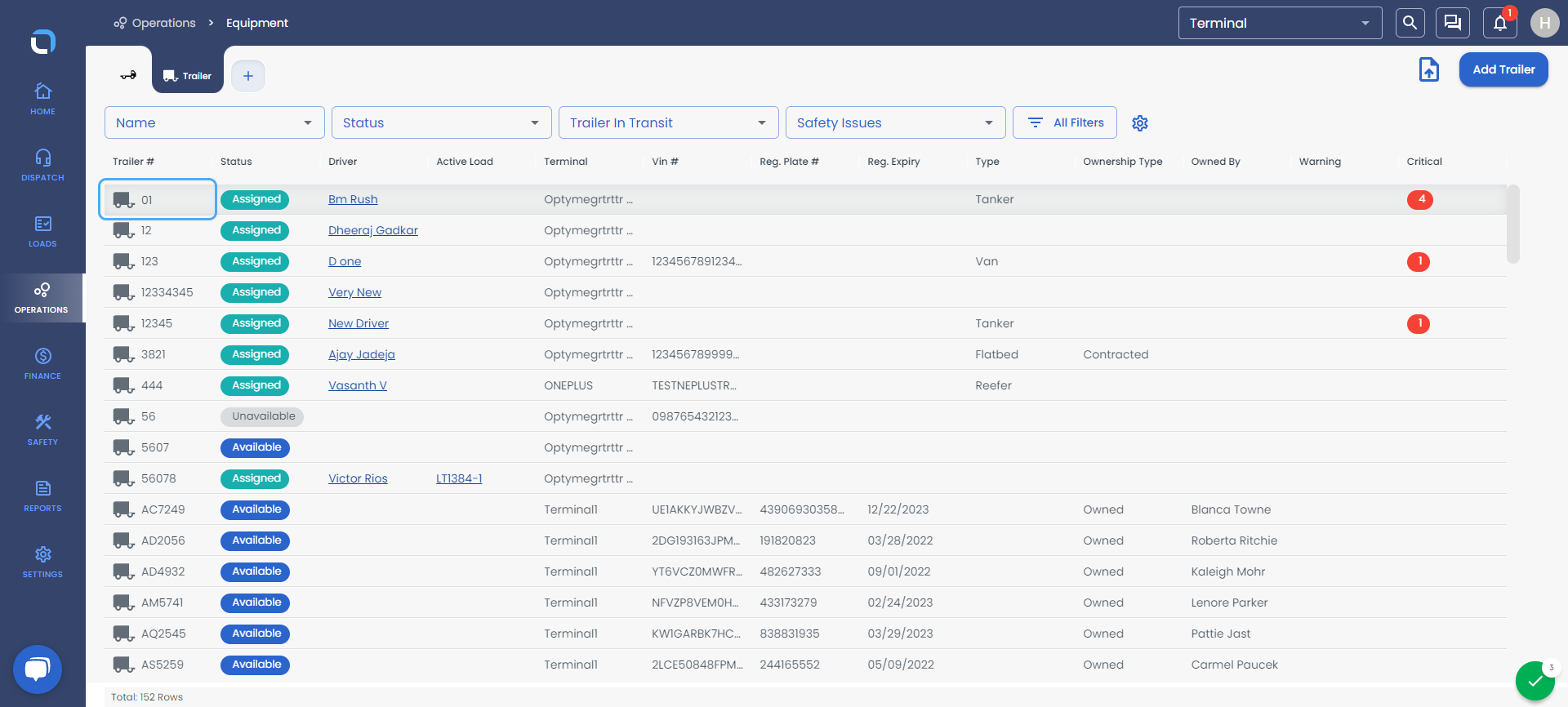Select trailer 01 cell
Viewport: 1568px width, 707px height.
tap(158, 199)
